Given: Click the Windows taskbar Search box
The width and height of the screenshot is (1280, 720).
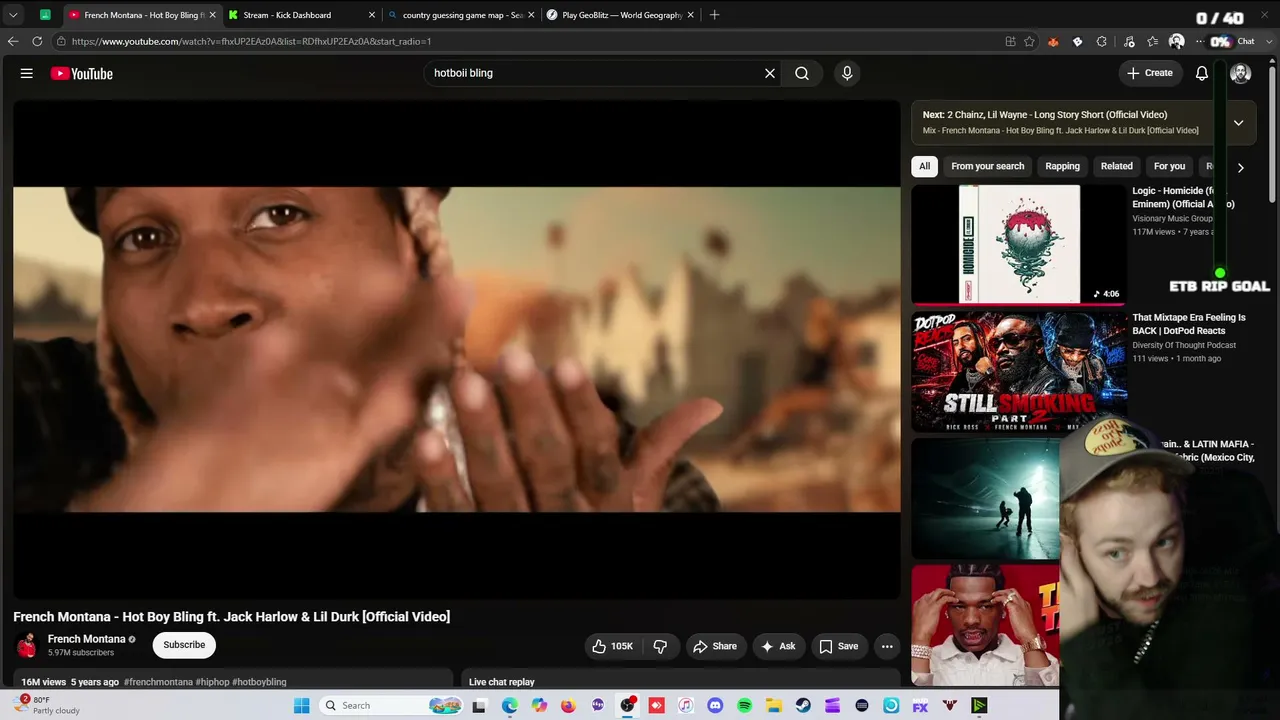Looking at the screenshot, I should click(x=392, y=705).
